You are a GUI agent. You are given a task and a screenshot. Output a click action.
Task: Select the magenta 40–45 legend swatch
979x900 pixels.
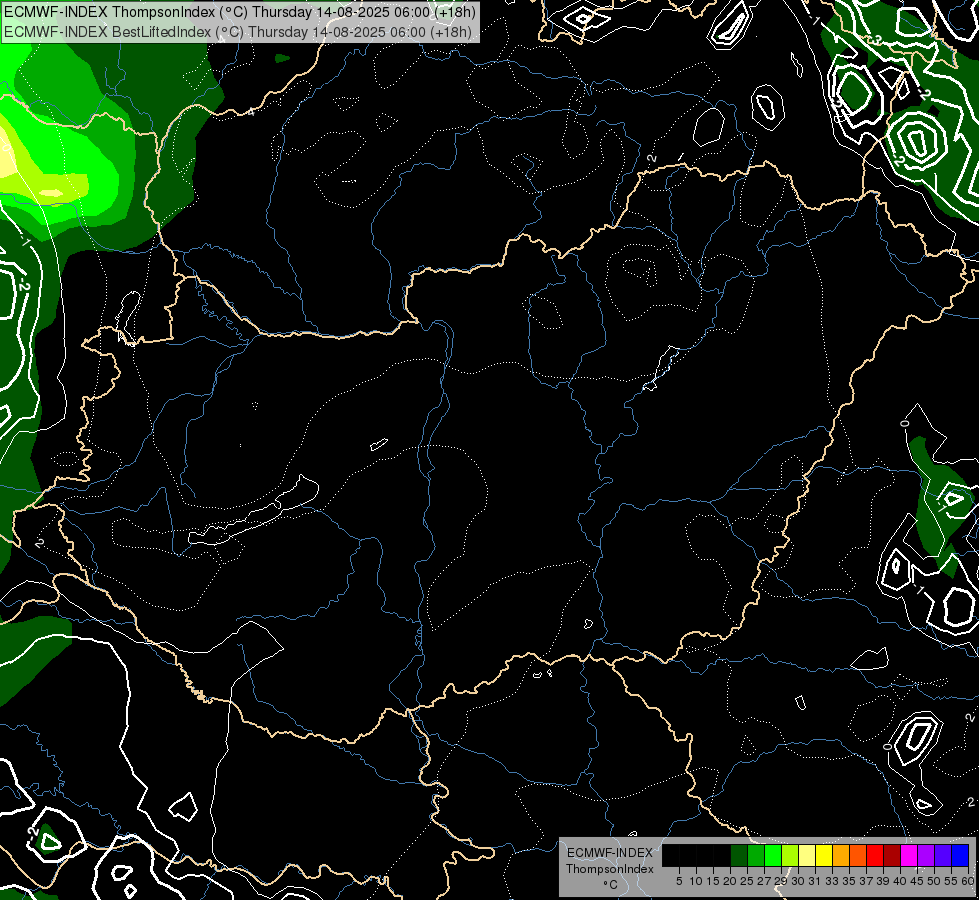point(909,855)
